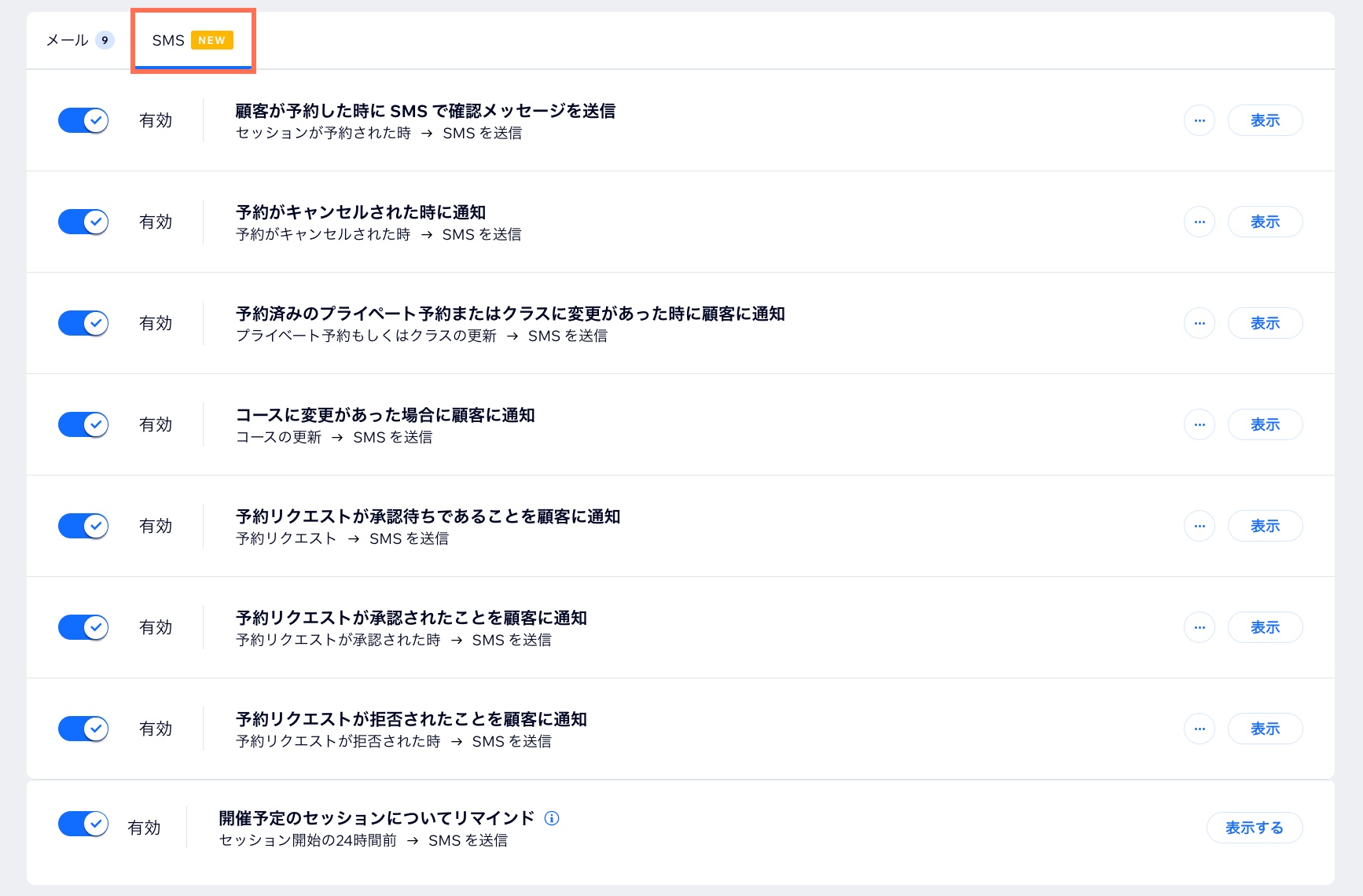Viewport: 1363px width, 896px height.
Task: Click 表示する for session reminder
Action: coord(1255,828)
